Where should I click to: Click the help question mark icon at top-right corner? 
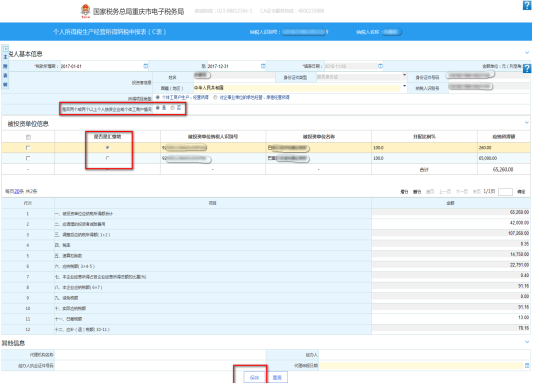pyautogui.click(x=527, y=5)
